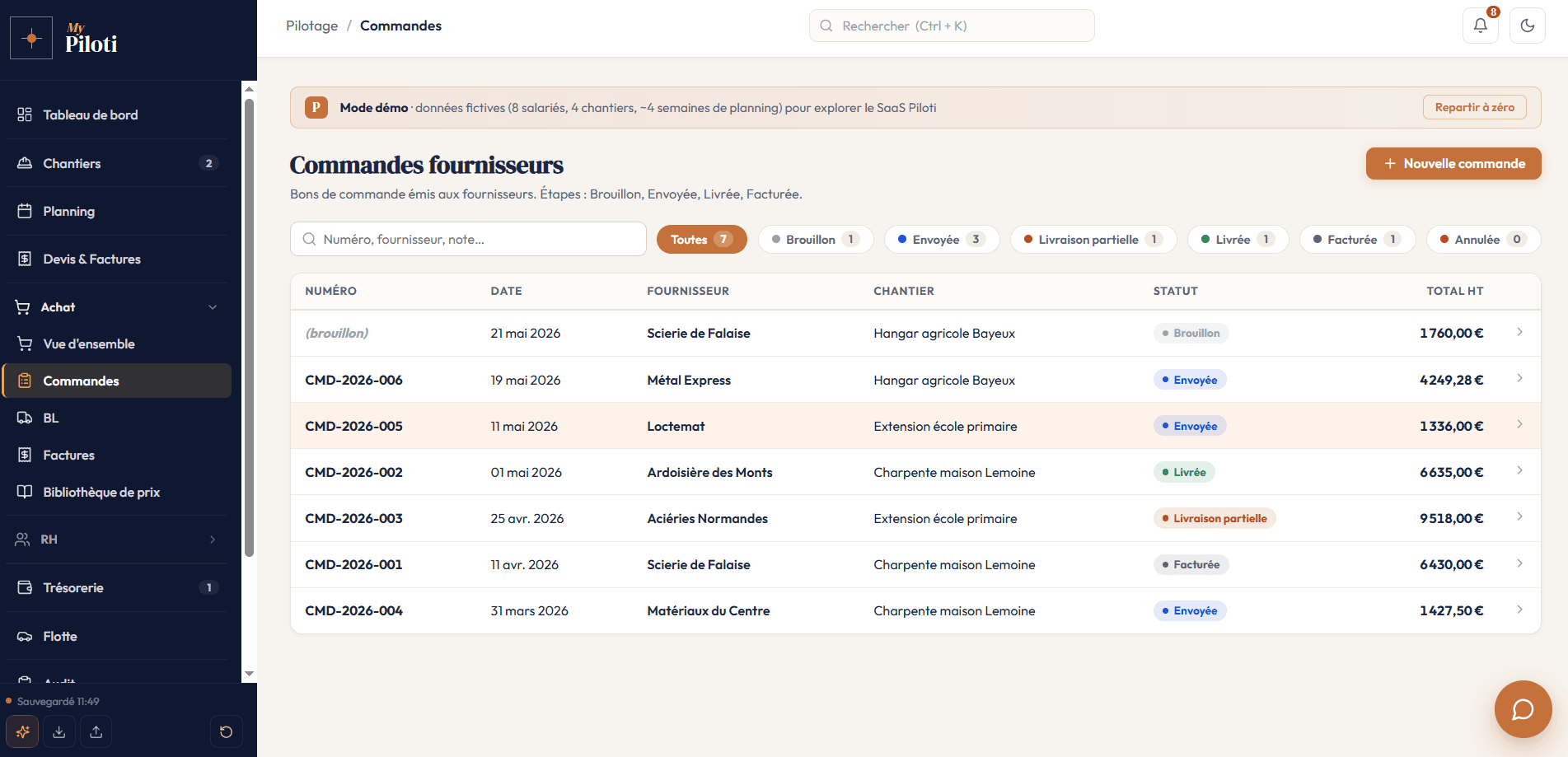This screenshot has height=757, width=1568.
Task: Collapse the Achat menu group
Action: point(117,307)
